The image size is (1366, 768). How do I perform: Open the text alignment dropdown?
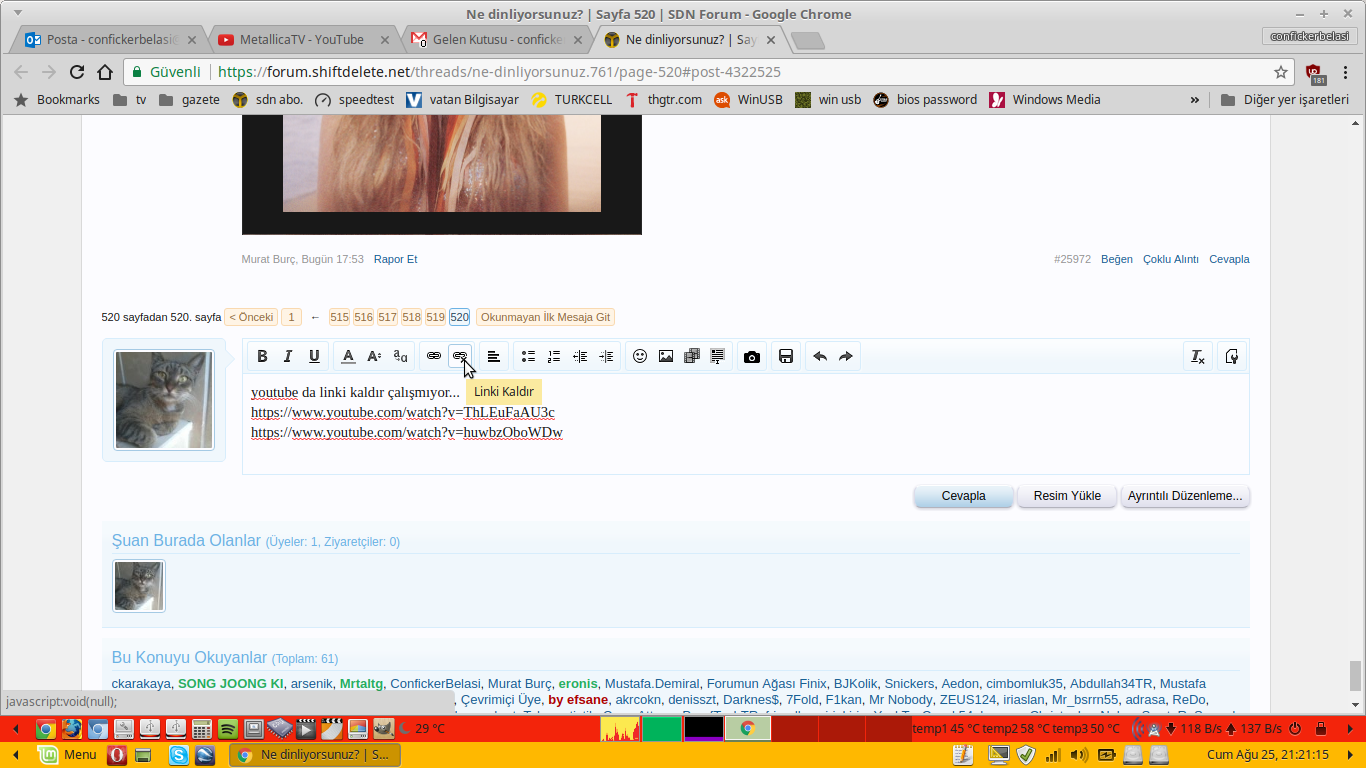(494, 356)
